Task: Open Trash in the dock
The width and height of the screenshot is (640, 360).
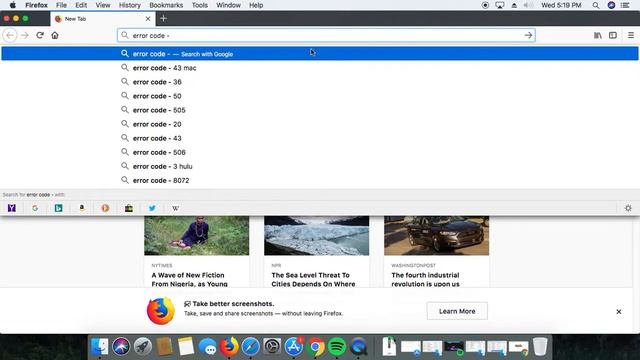Action: click(x=540, y=347)
